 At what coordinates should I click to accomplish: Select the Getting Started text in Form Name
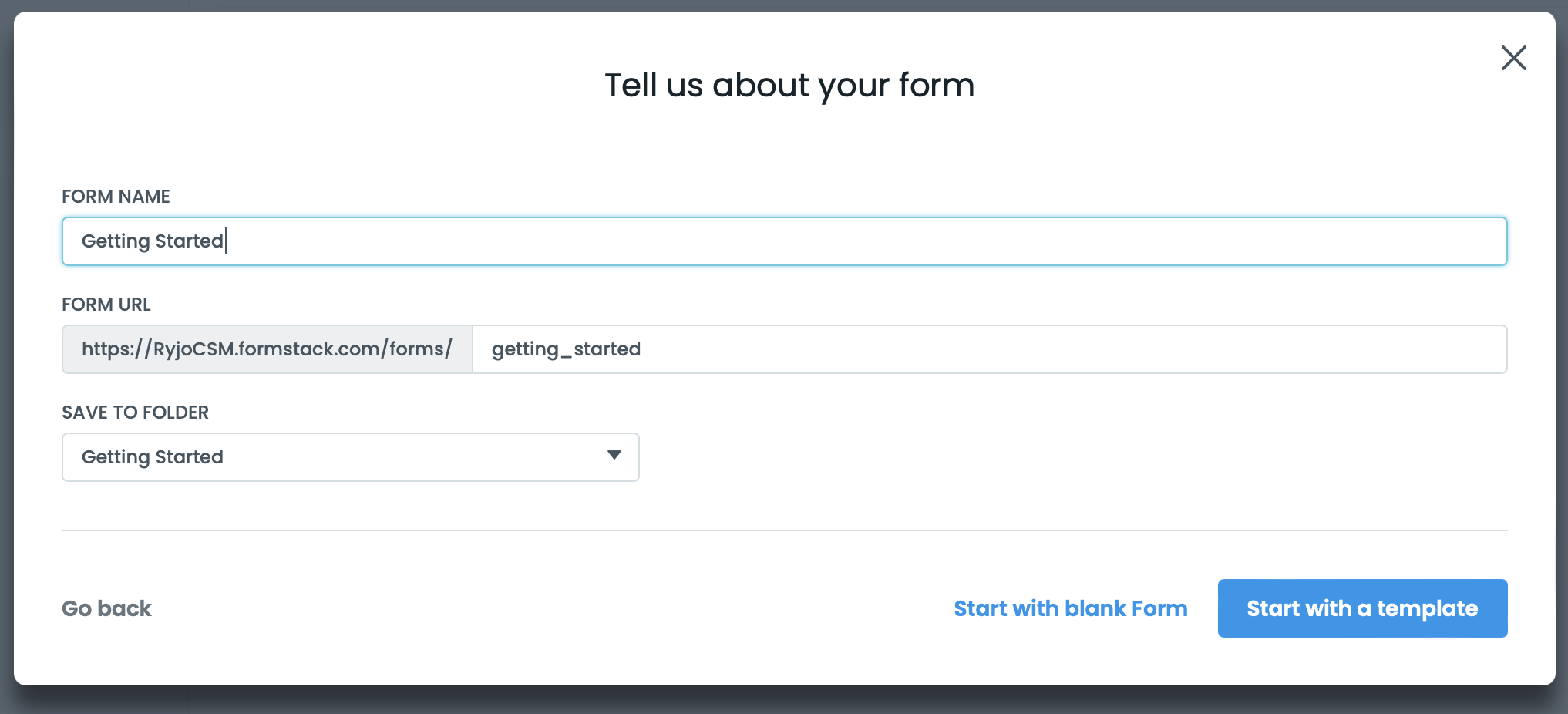[152, 241]
